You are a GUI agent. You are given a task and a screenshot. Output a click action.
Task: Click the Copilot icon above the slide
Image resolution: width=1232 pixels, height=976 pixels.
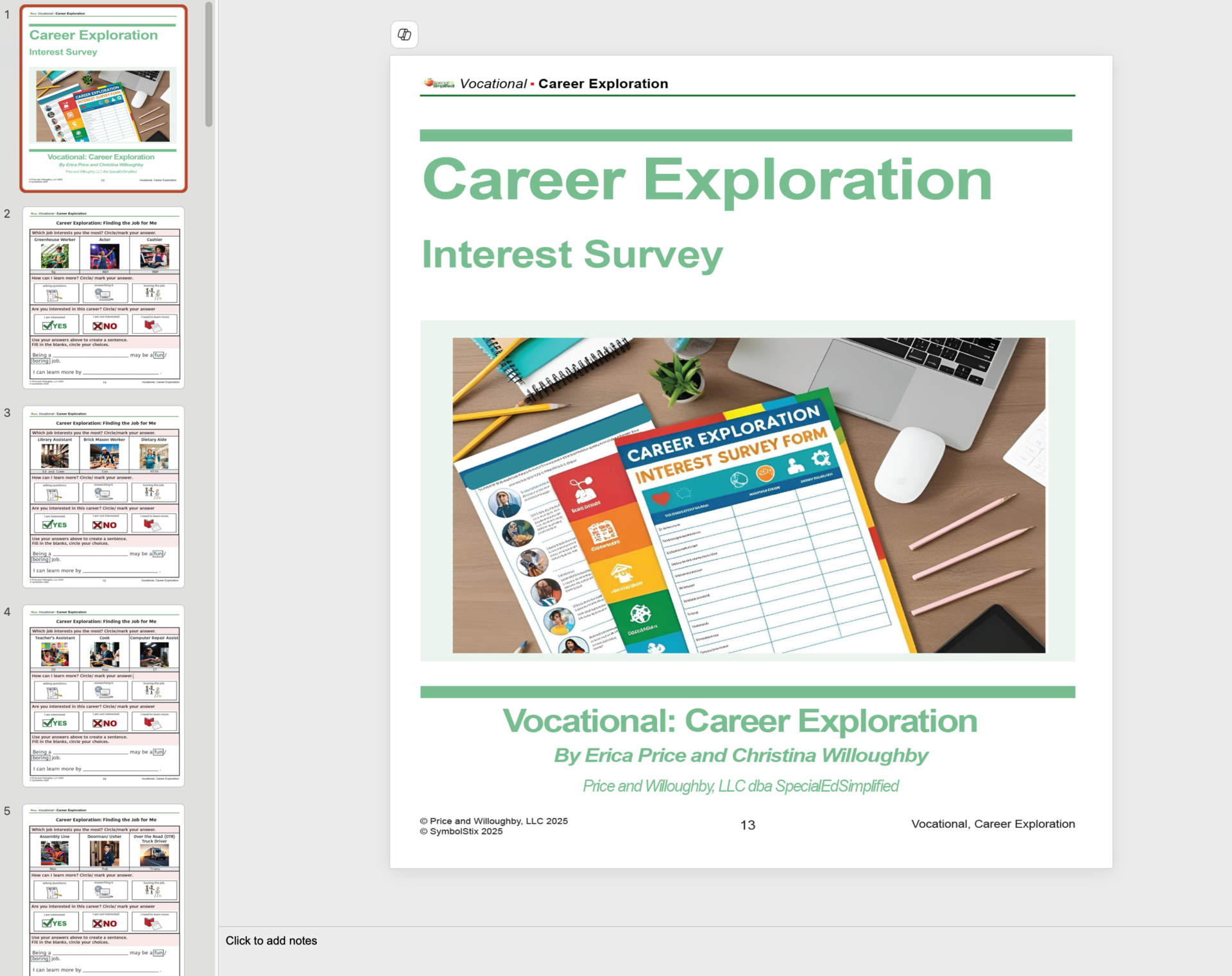tap(404, 35)
